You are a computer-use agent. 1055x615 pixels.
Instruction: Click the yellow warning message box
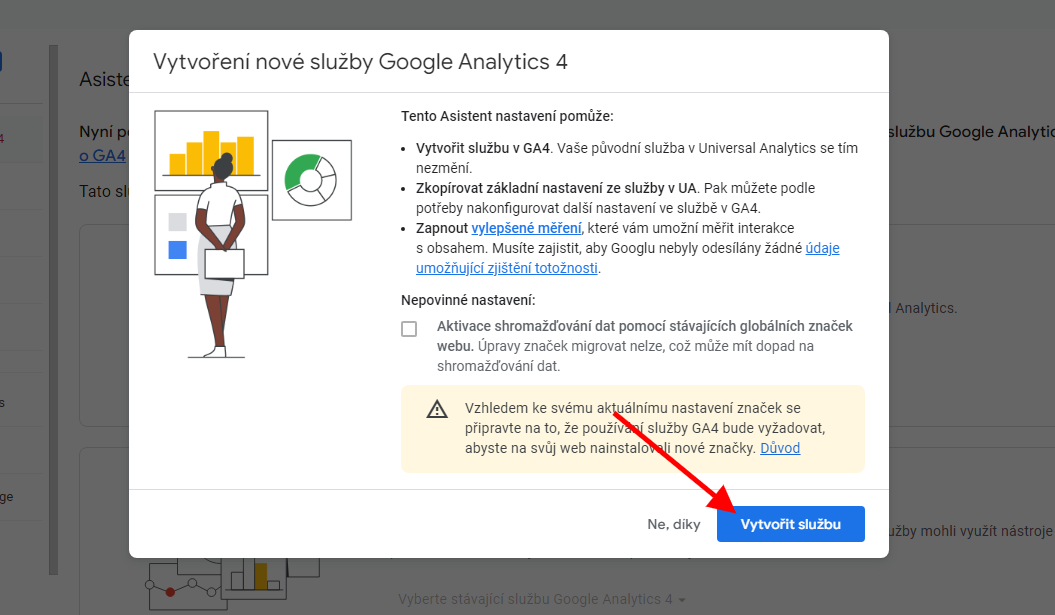632,428
